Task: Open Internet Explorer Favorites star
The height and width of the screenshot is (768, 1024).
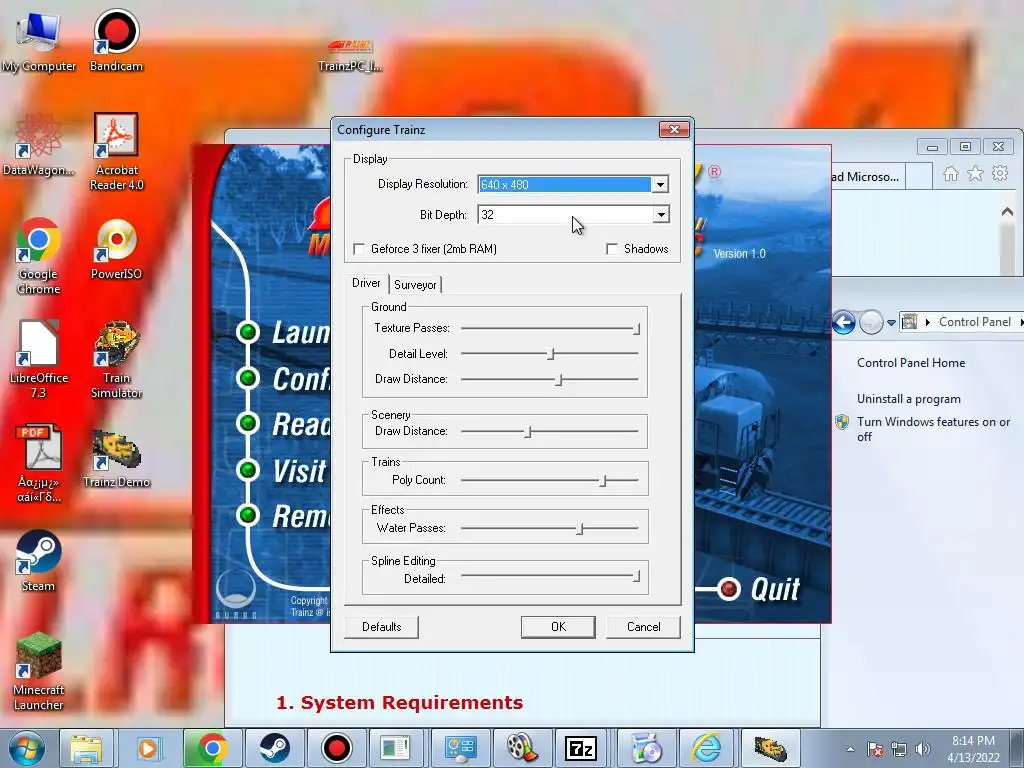Action: (975, 174)
